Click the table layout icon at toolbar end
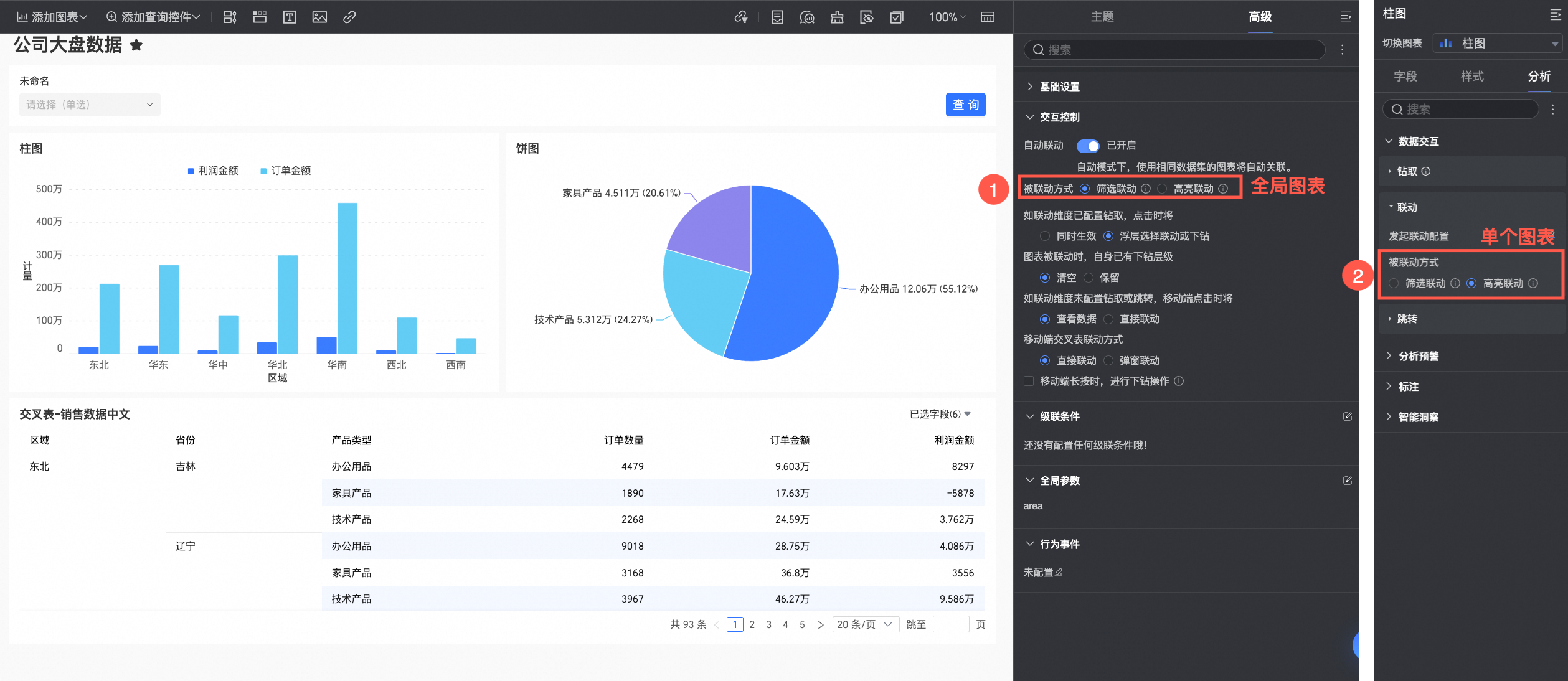 coord(988,17)
